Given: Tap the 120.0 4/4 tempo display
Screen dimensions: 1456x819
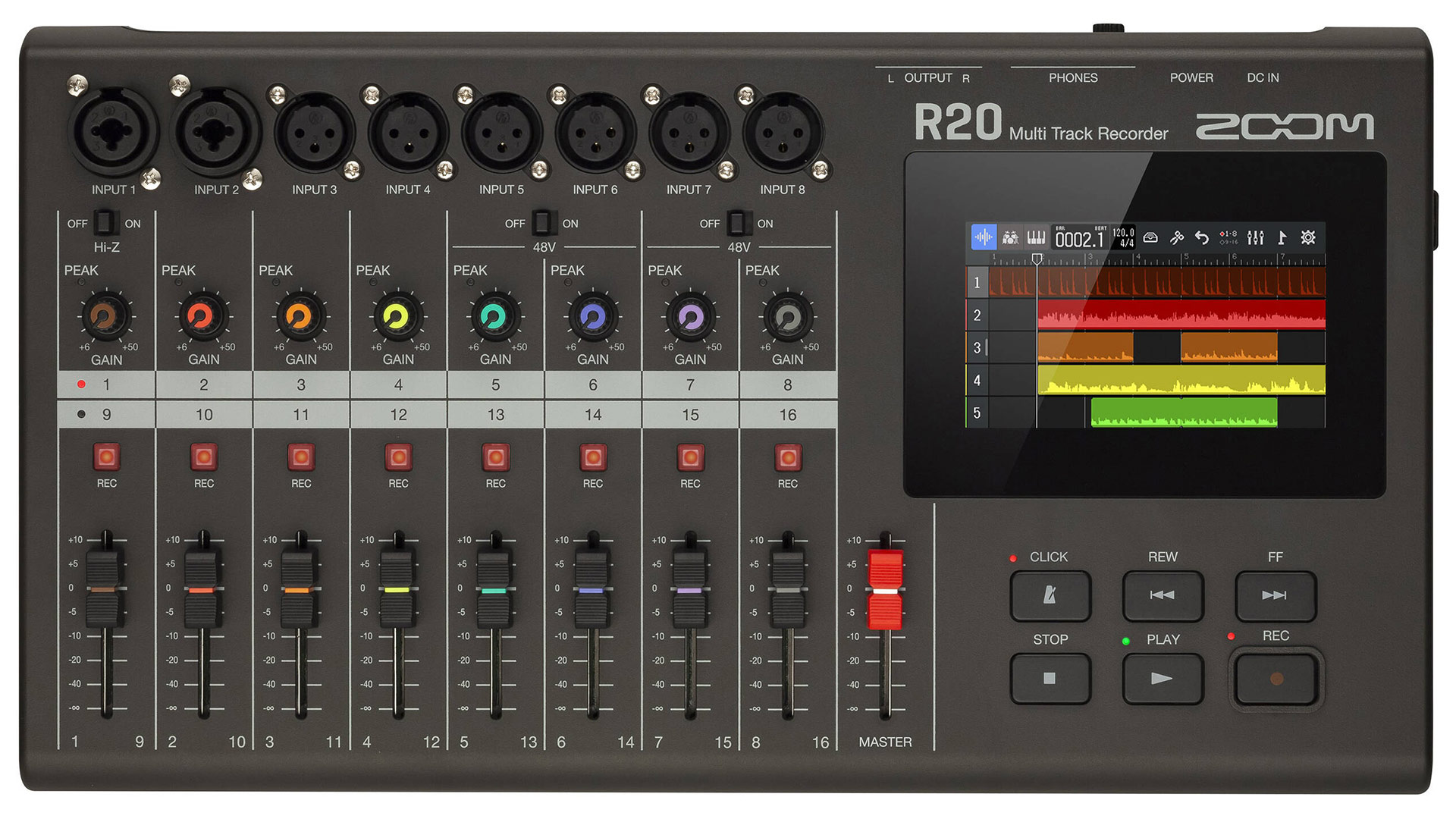Looking at the screenshot, I should pyautogui.click(x=1124, y=238).
